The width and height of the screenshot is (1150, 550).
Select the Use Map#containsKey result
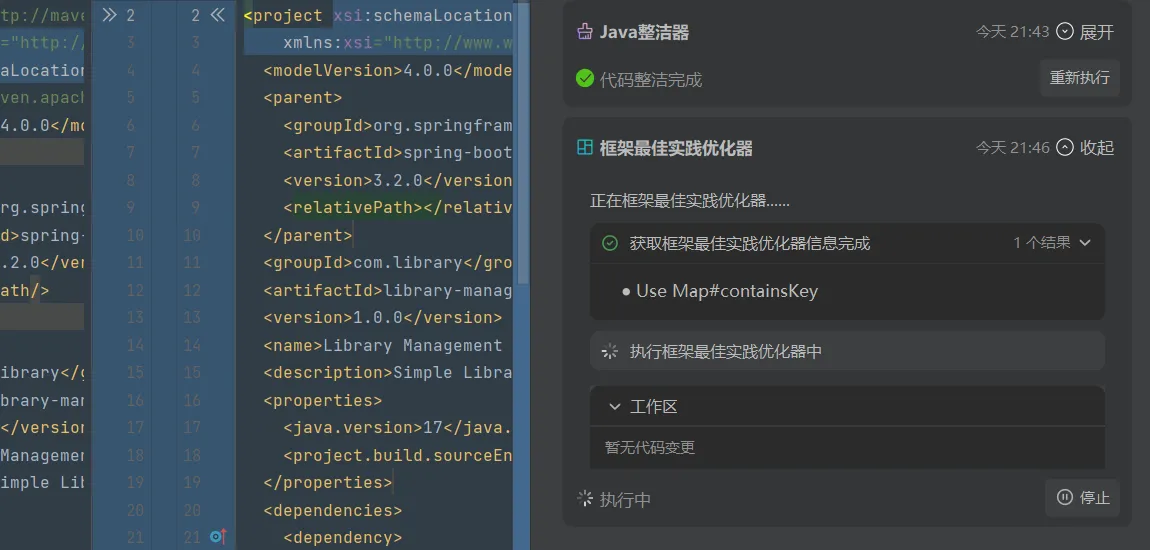tap(727, 291)
